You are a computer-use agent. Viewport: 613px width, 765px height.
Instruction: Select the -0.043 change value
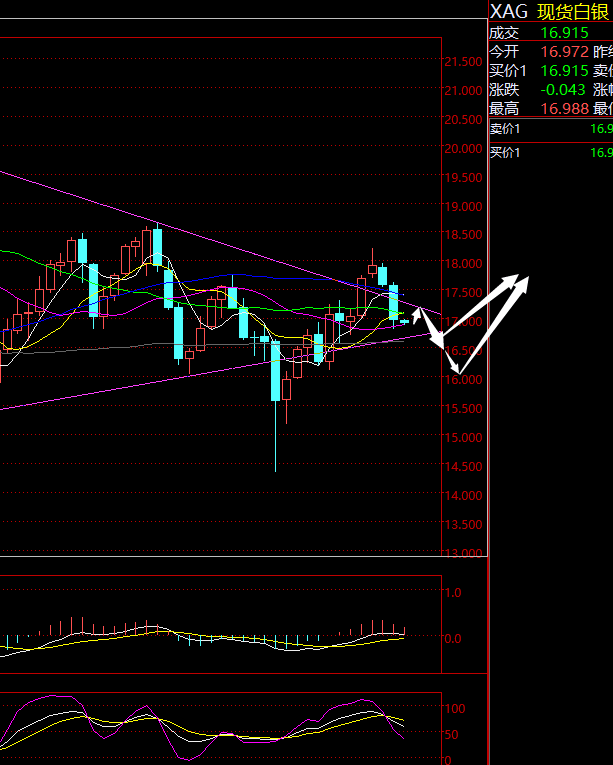563,90
